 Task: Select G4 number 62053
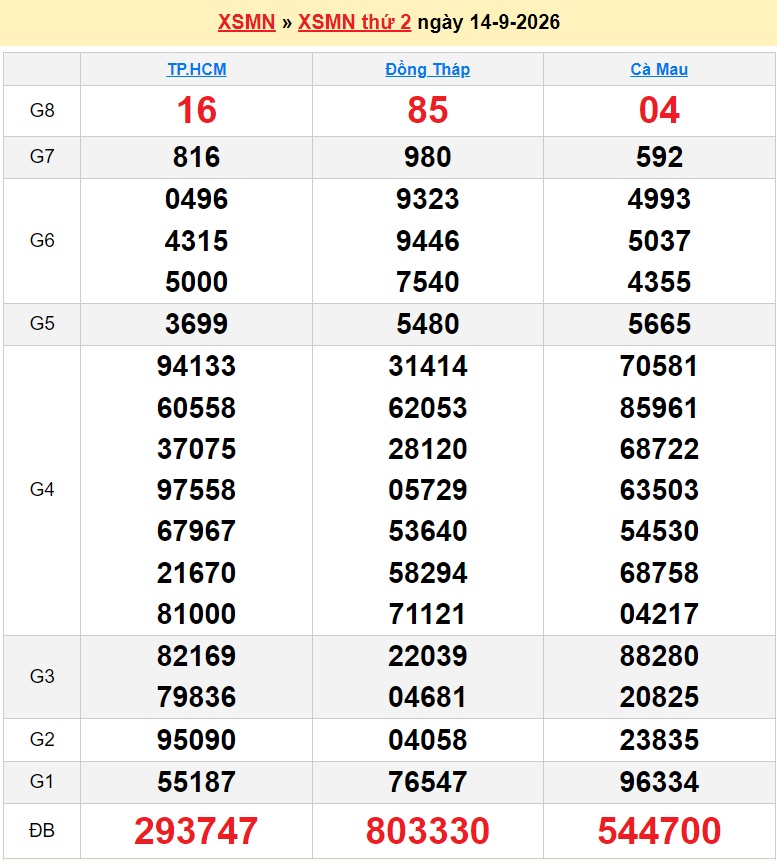428,408
